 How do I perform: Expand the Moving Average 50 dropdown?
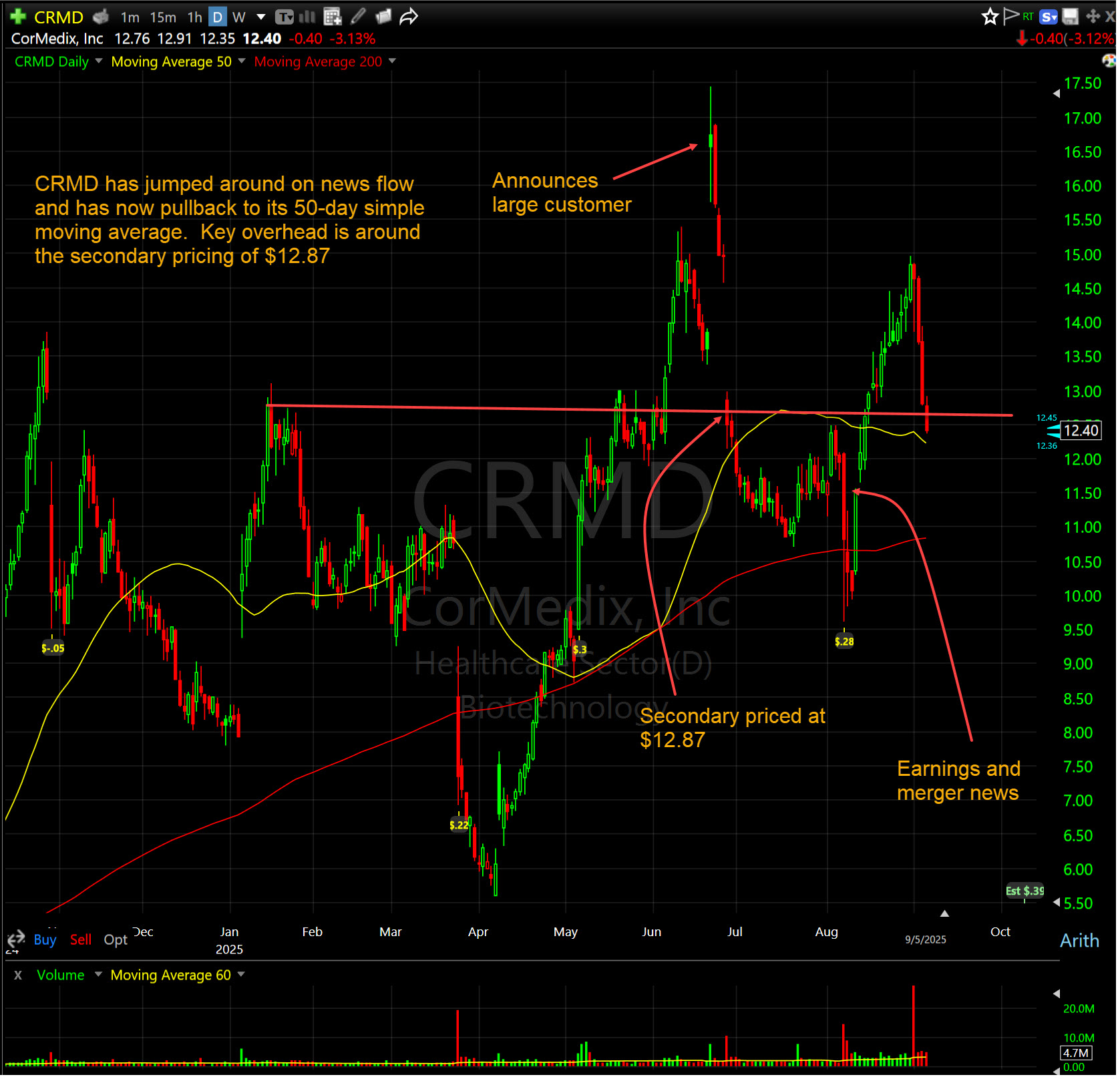242,61
